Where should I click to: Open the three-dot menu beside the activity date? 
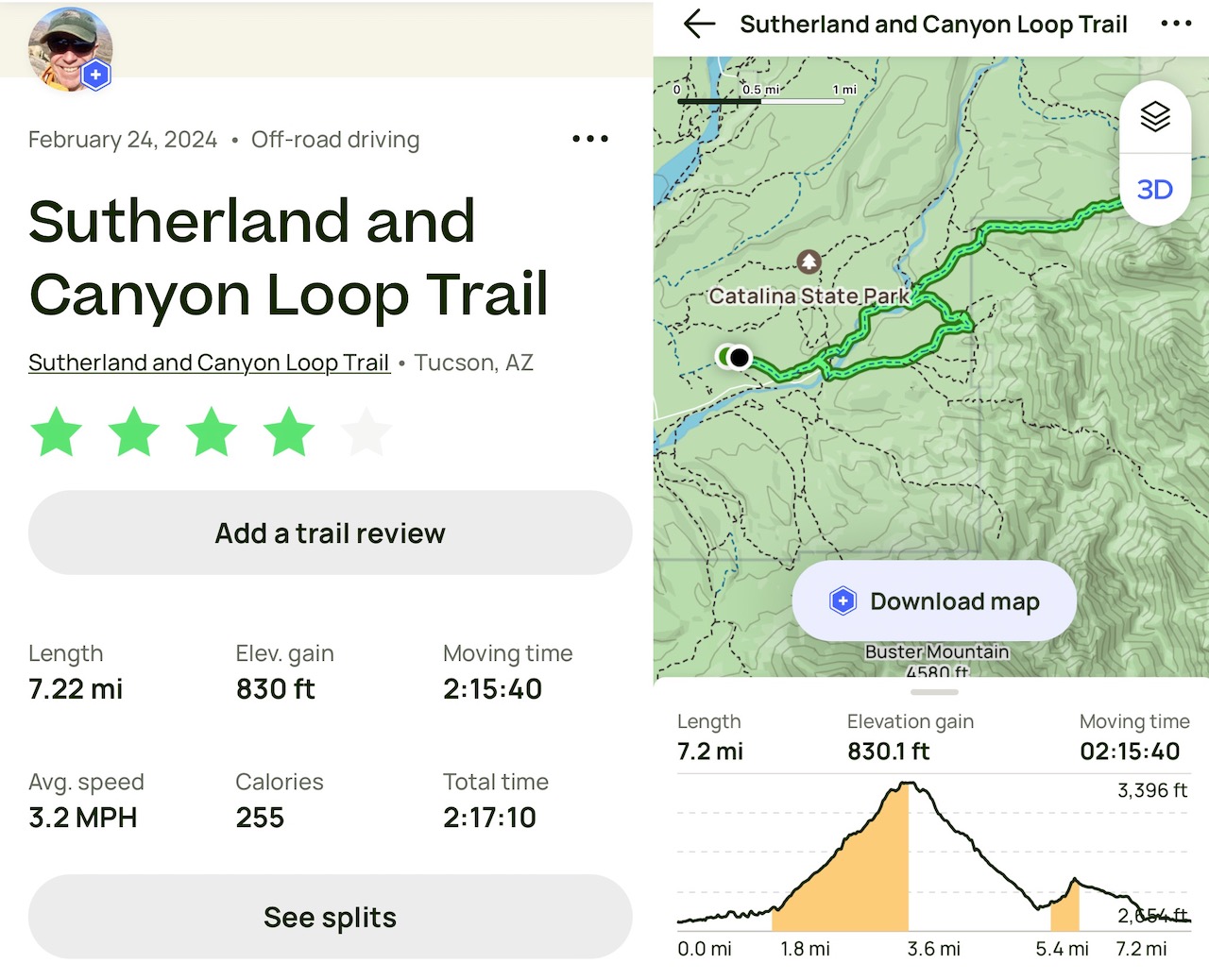click(590, 139)
